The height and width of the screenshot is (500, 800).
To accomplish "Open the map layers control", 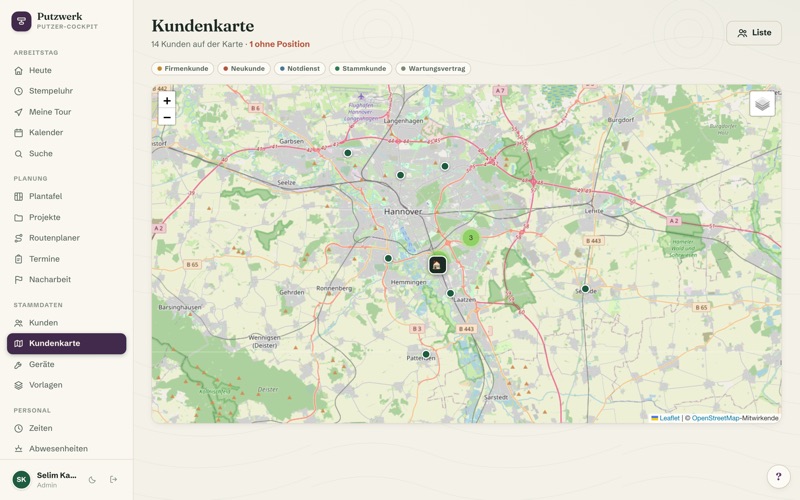I will (762, 104).
